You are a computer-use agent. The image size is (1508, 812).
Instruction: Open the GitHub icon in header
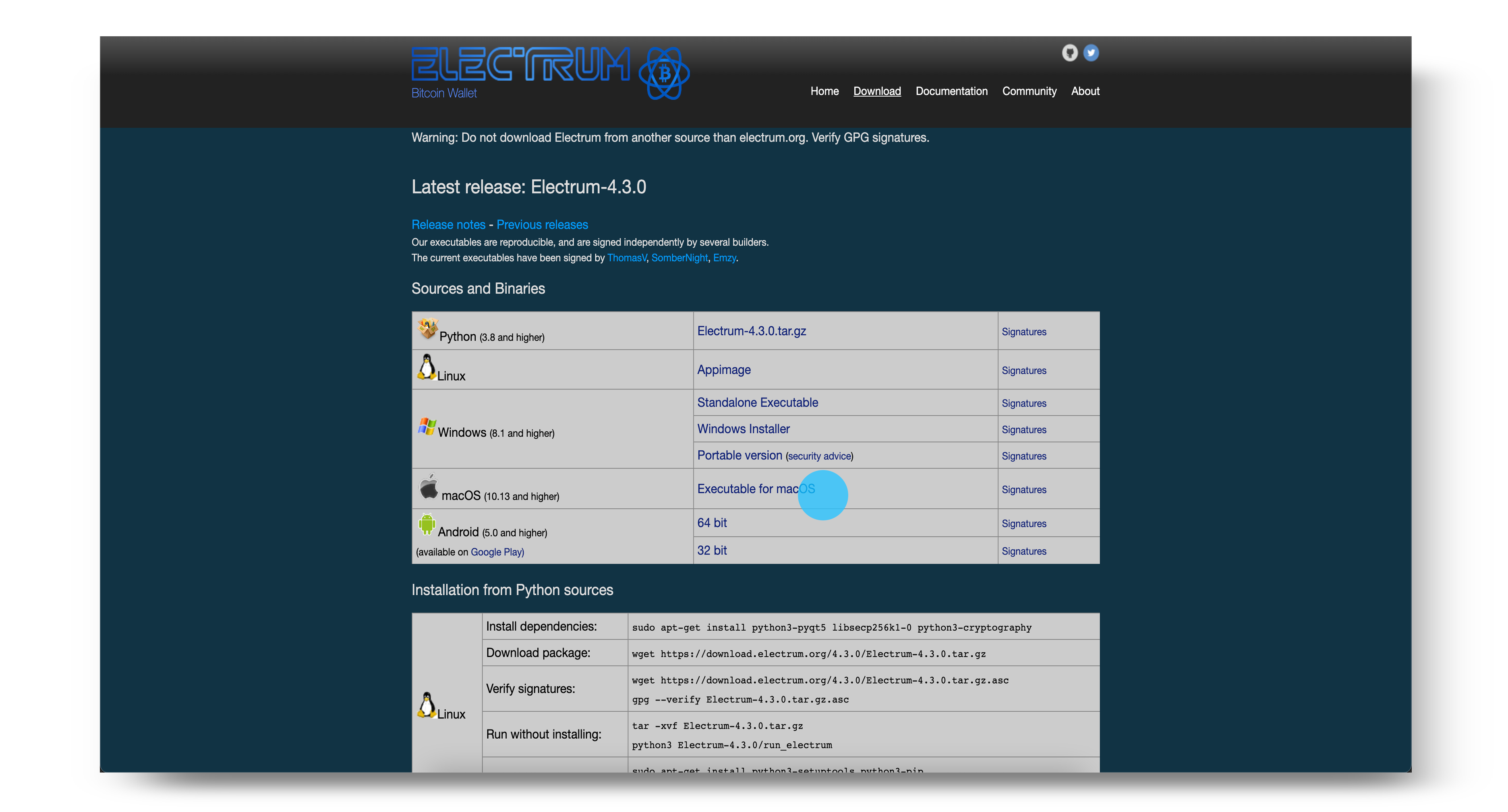point(1069,53)
